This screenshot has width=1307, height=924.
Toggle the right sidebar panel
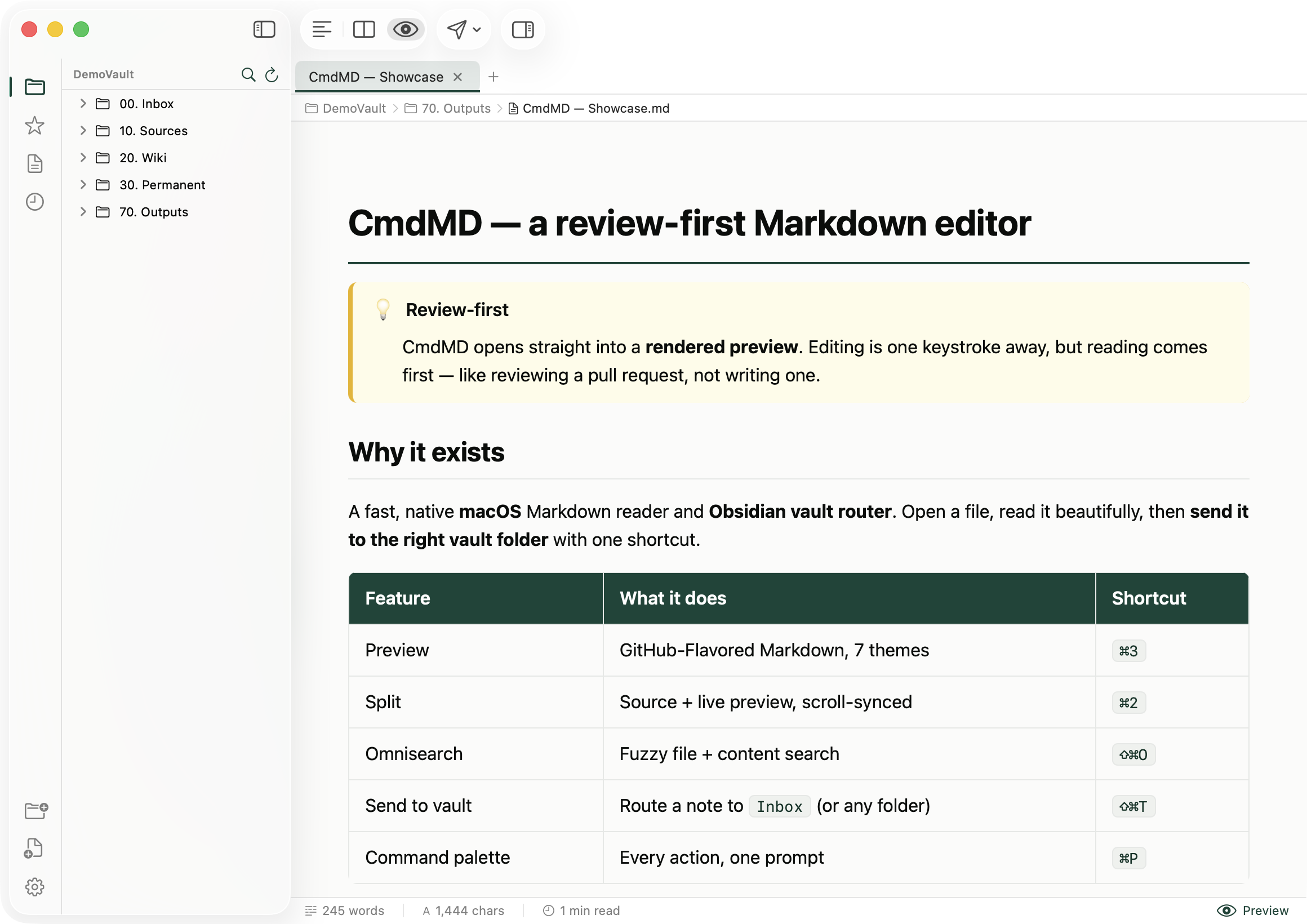(x=523, y=29)
